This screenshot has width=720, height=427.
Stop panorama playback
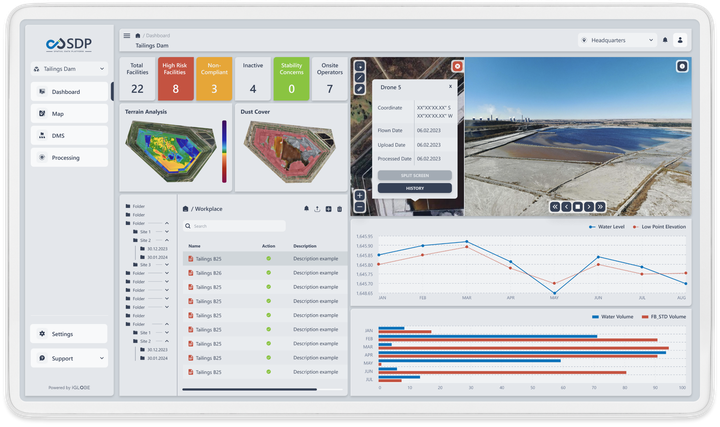coord(578,207)
